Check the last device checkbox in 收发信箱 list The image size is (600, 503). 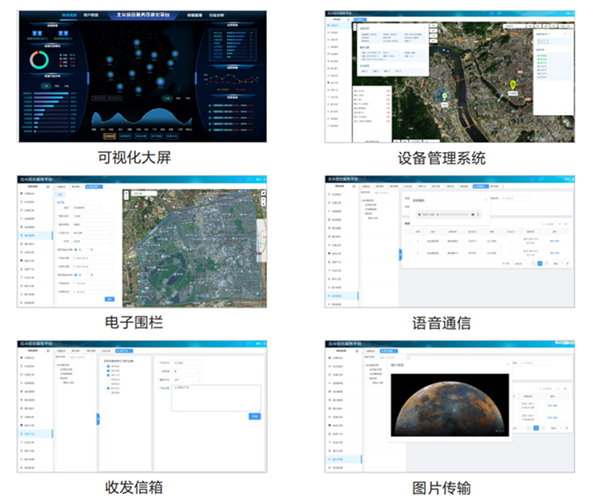[108, 392]
